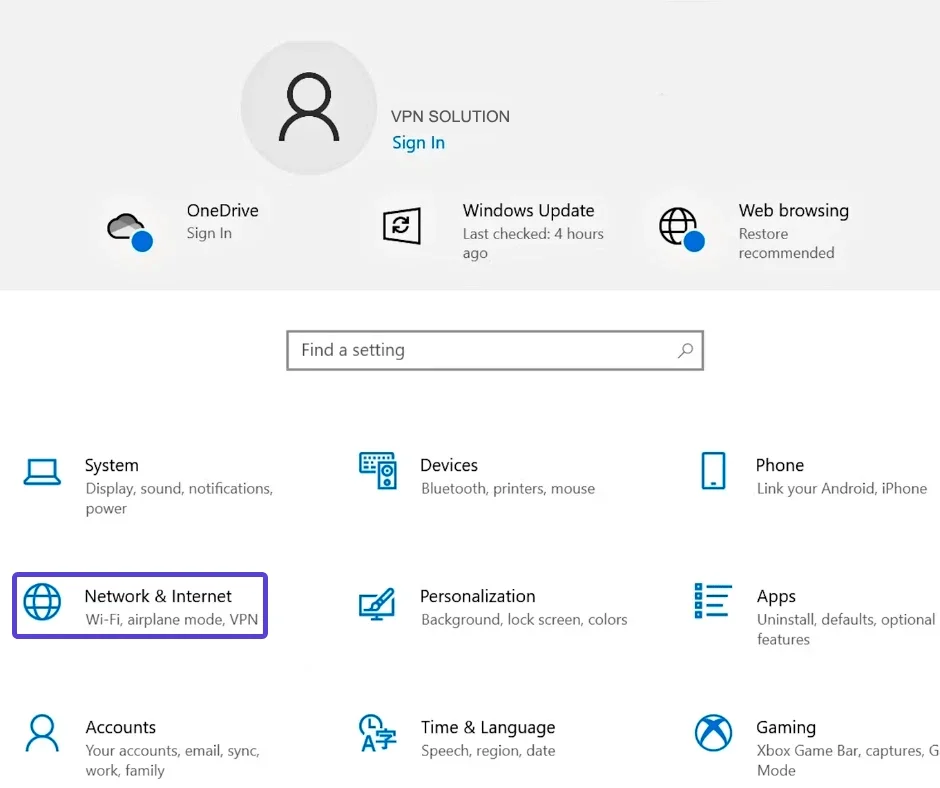Click Last checked status under Windows Update
The height and width of the screenshot is (788, 940).
(532, 242)
